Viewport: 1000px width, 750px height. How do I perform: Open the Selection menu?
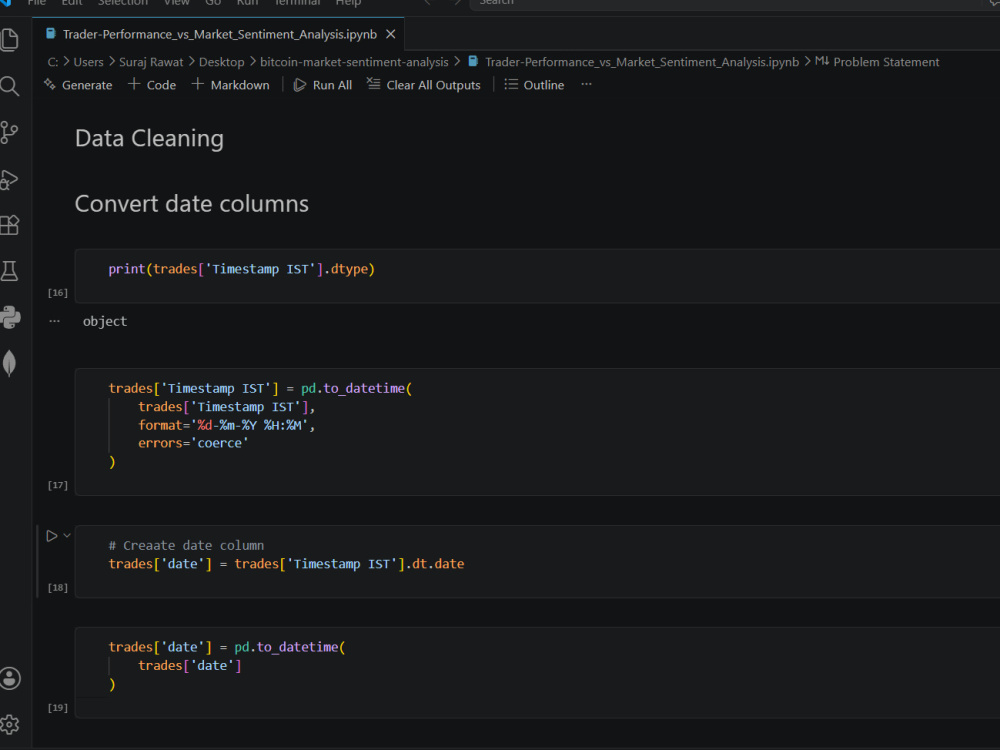coord(122,3)
